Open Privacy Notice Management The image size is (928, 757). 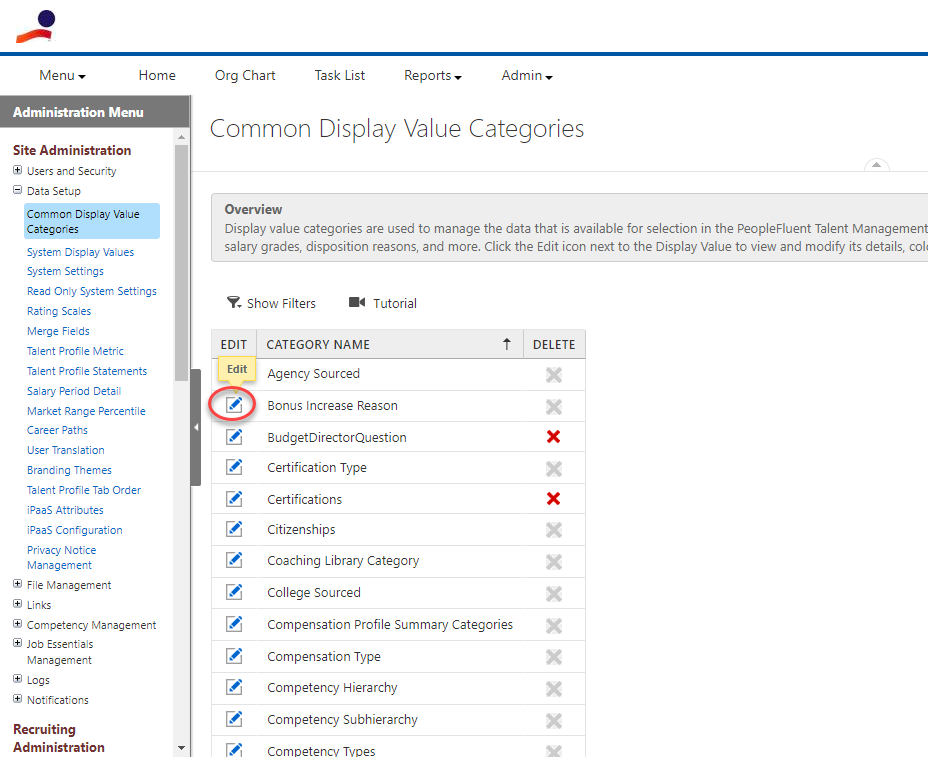click(62, 558)
